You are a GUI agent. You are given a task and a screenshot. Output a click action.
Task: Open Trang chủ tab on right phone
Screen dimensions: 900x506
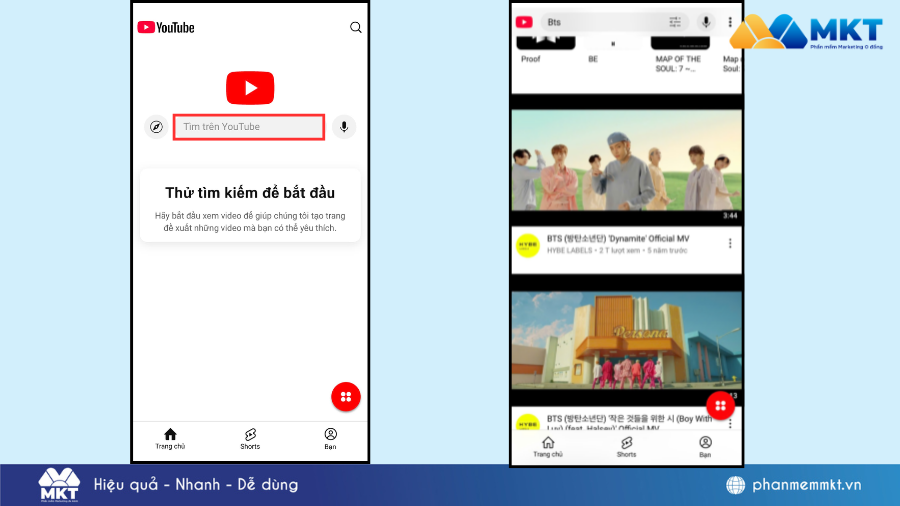[x=548, y=447]
